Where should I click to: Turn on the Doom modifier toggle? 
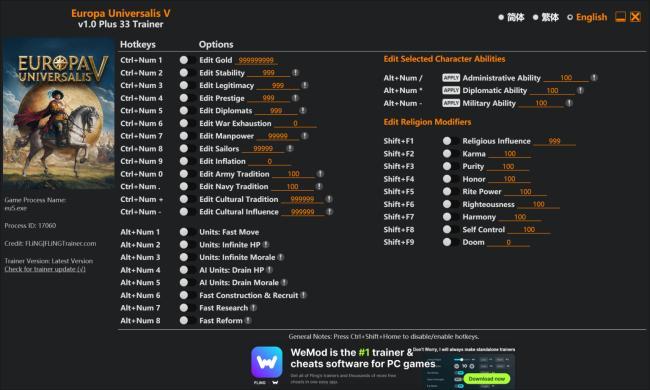[x=450, y=242]
